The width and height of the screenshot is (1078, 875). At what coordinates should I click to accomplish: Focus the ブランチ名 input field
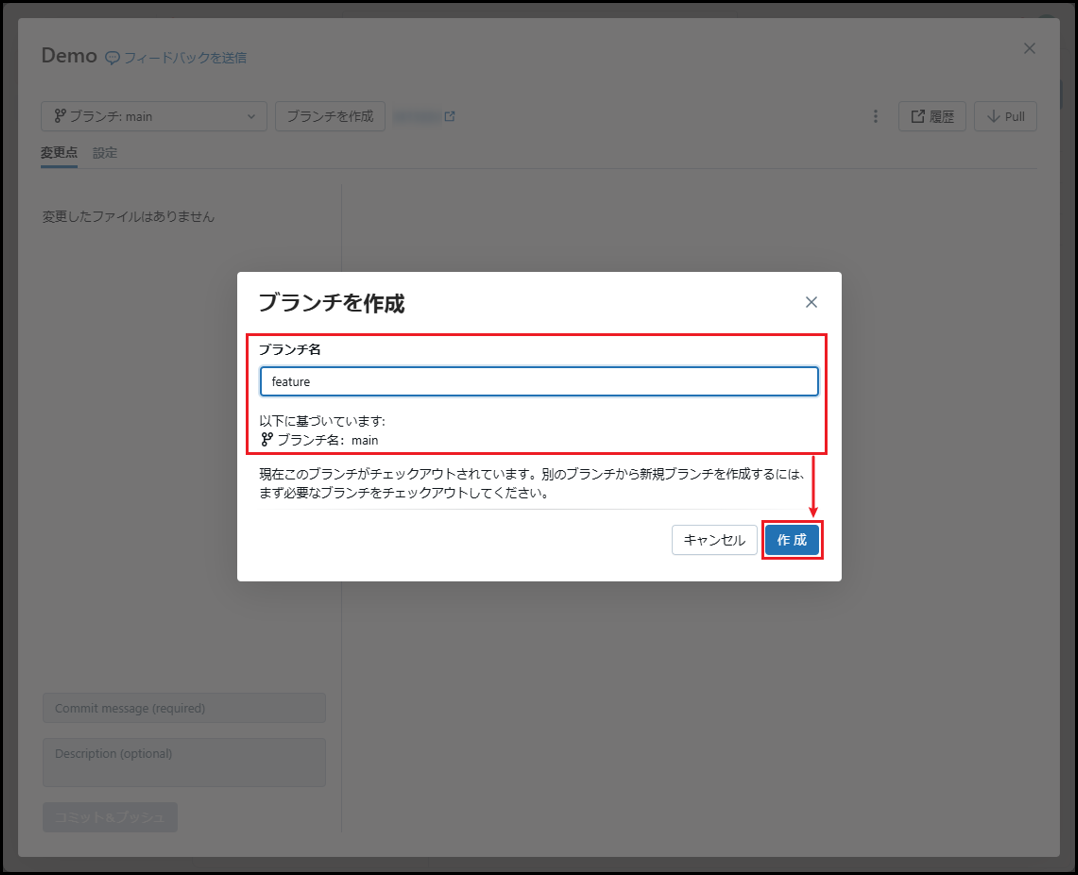pos(539,381)
